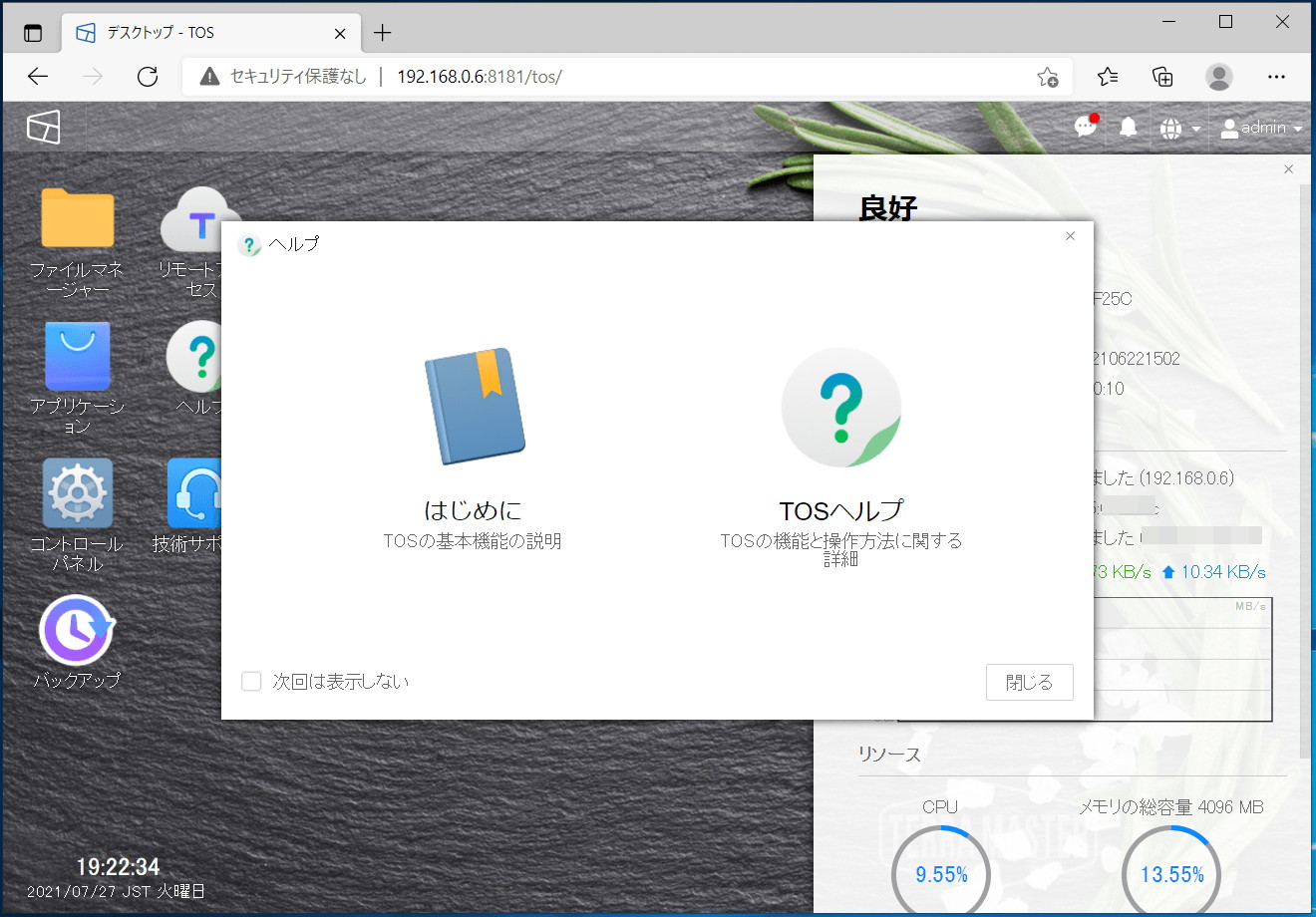The height and width of the screenshot is (917, 1316).
Task: Click the not secure warning icon
Action: pos(209,77)
